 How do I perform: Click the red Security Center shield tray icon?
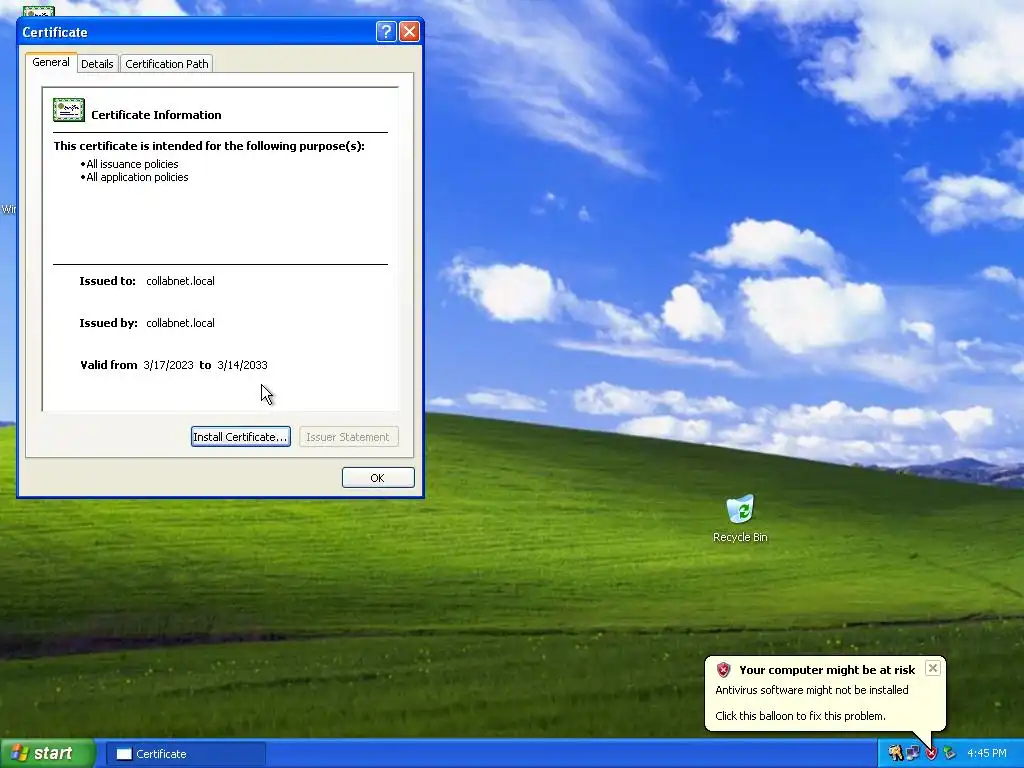pos(931,753)
